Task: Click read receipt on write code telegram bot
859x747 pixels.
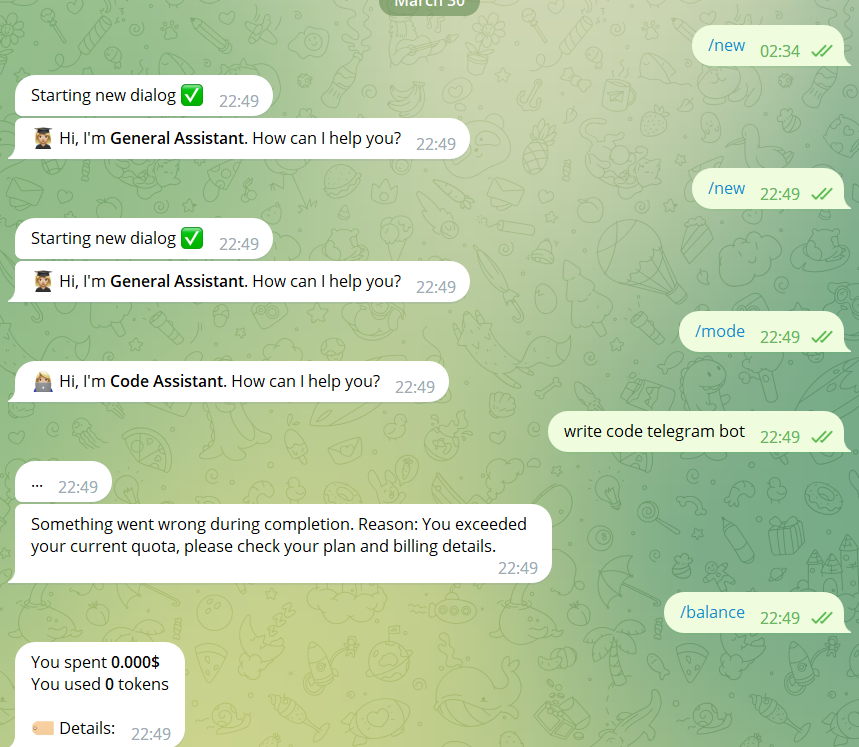Action: [822, 436]
